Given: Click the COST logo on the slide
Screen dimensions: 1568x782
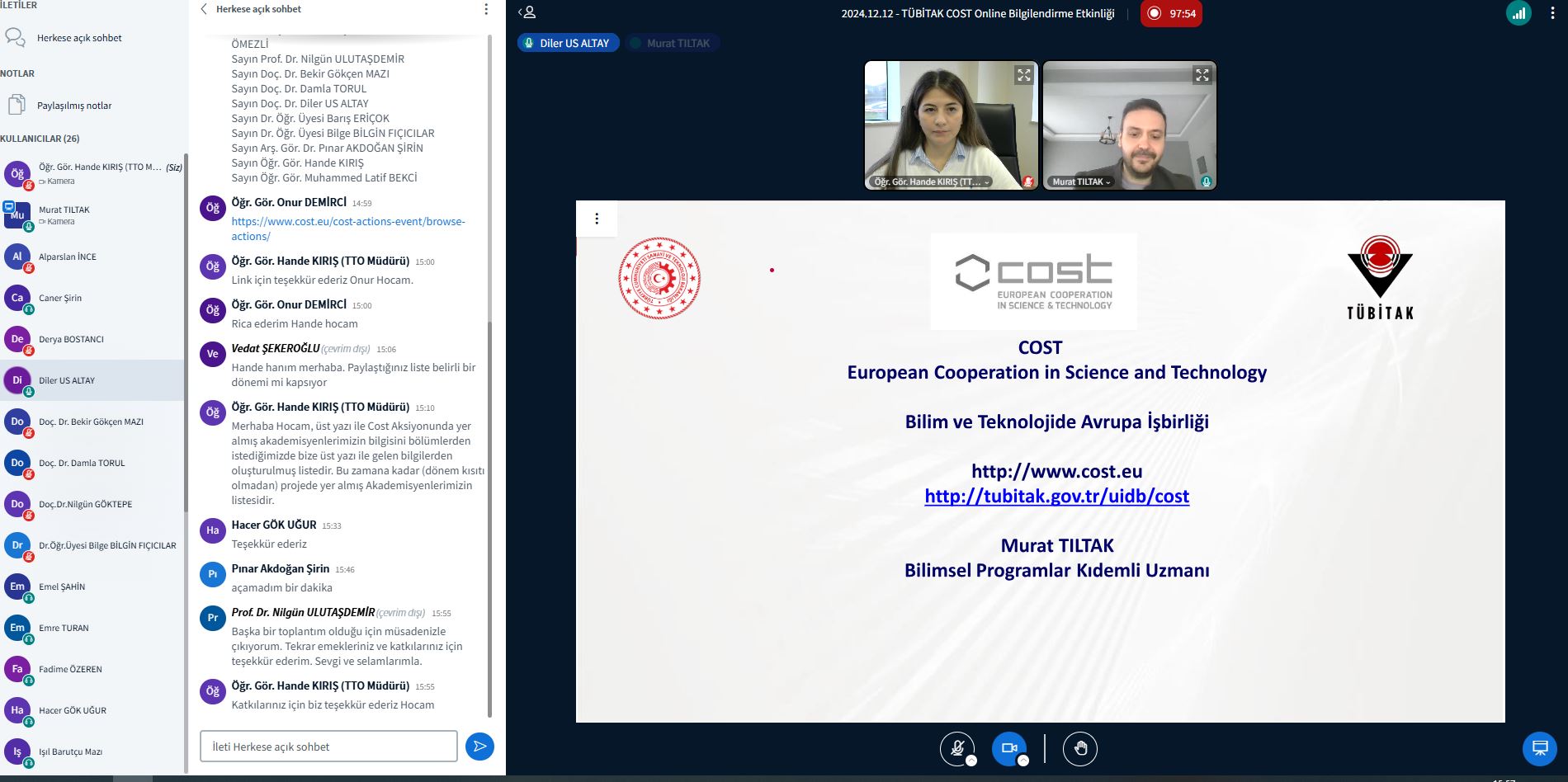Looking at the screenshot, I should (1033, 281).
